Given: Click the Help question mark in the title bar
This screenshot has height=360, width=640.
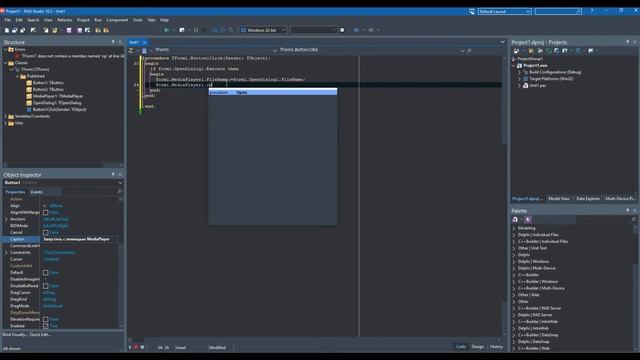Looking at the screenshot, I should (591, 11).
